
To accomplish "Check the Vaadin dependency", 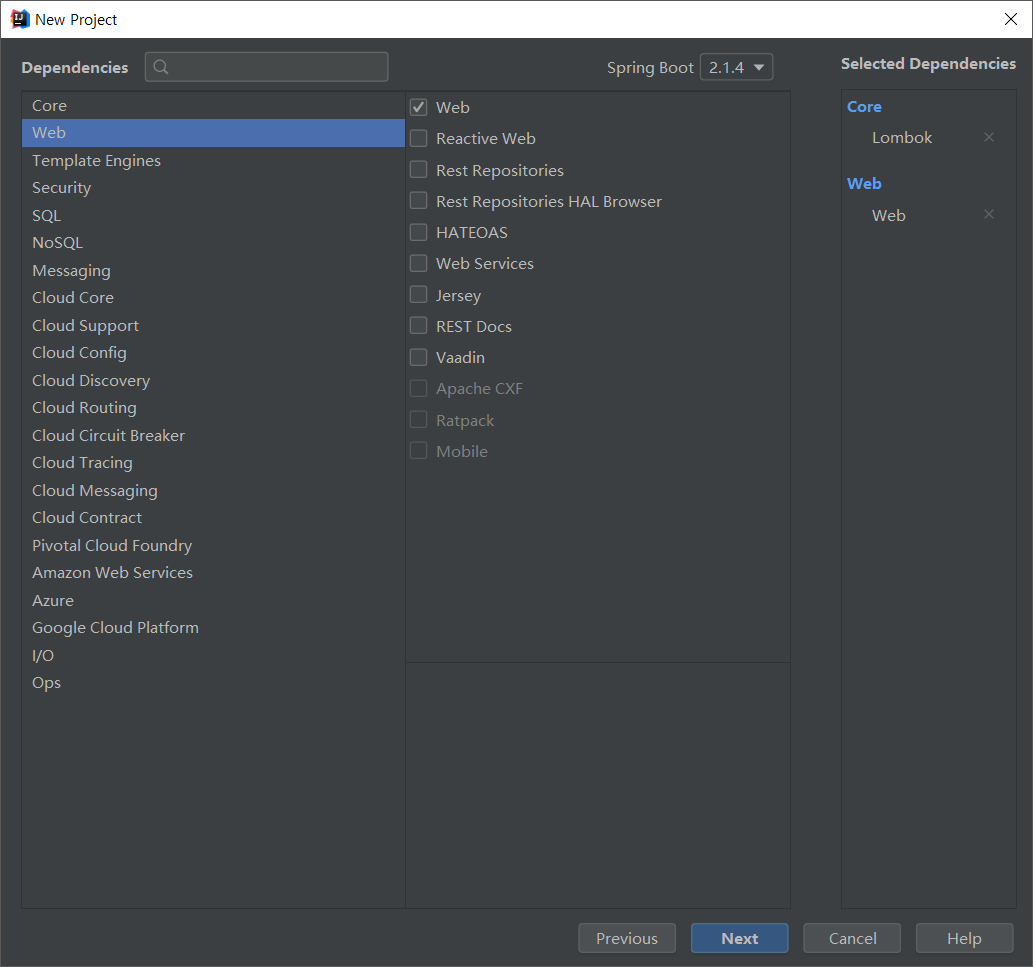I will [x=418, y=357].
